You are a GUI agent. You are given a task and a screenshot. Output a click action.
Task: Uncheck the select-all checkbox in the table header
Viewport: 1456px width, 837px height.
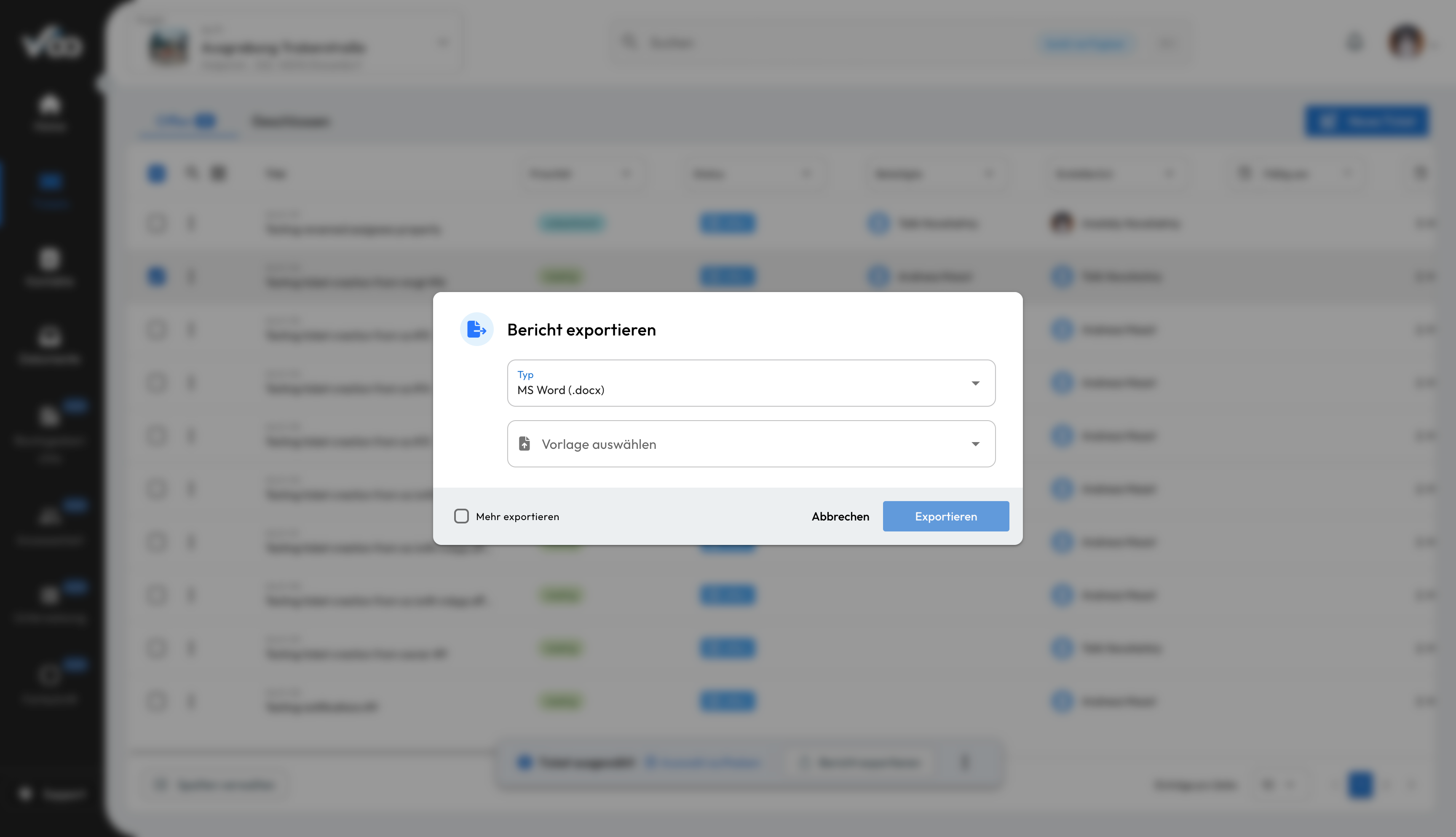(x=156, y=173)
